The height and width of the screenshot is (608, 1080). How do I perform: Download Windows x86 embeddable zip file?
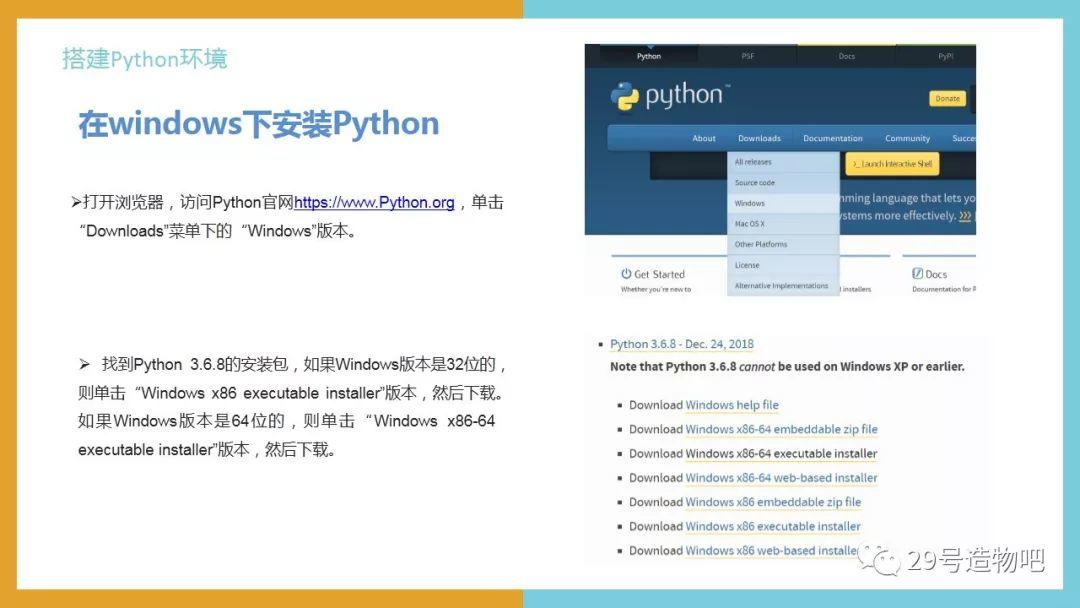773,502
